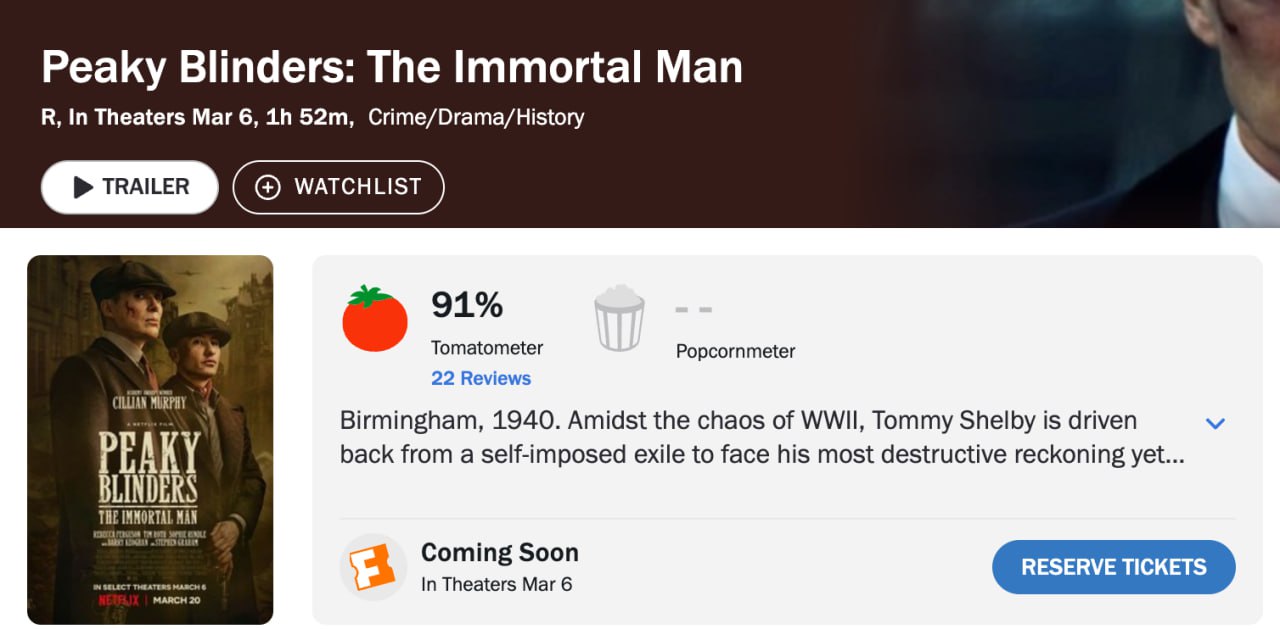
Task: Open the Peaky Blinders movie poster
Action: tap(150, 439)
